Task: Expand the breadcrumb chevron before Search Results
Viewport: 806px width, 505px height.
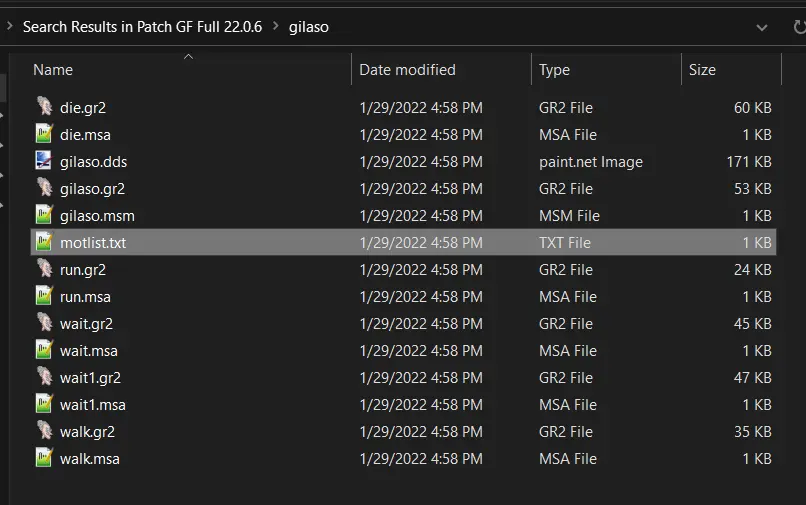Action: tap(9, 27)
